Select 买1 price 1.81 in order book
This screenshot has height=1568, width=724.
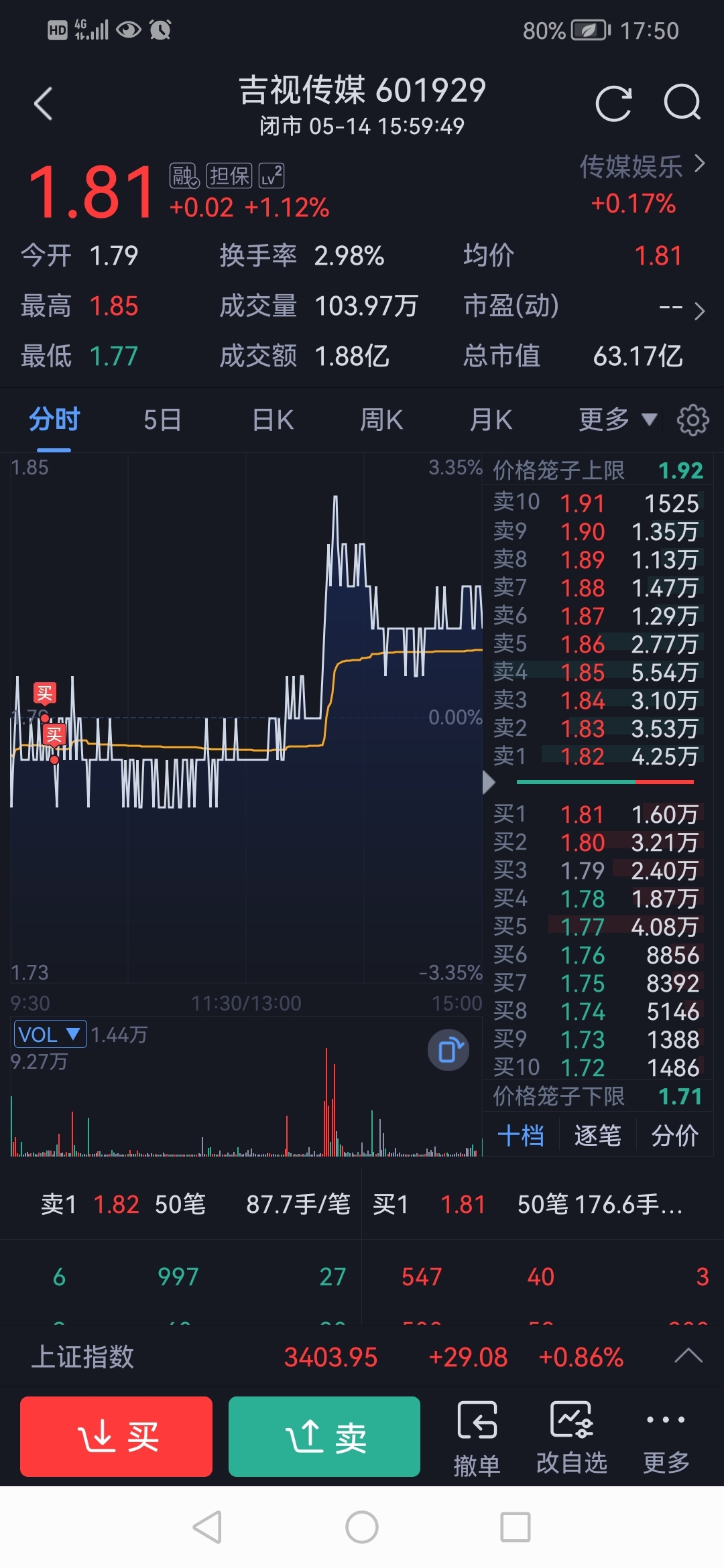[x=598, y=814]
